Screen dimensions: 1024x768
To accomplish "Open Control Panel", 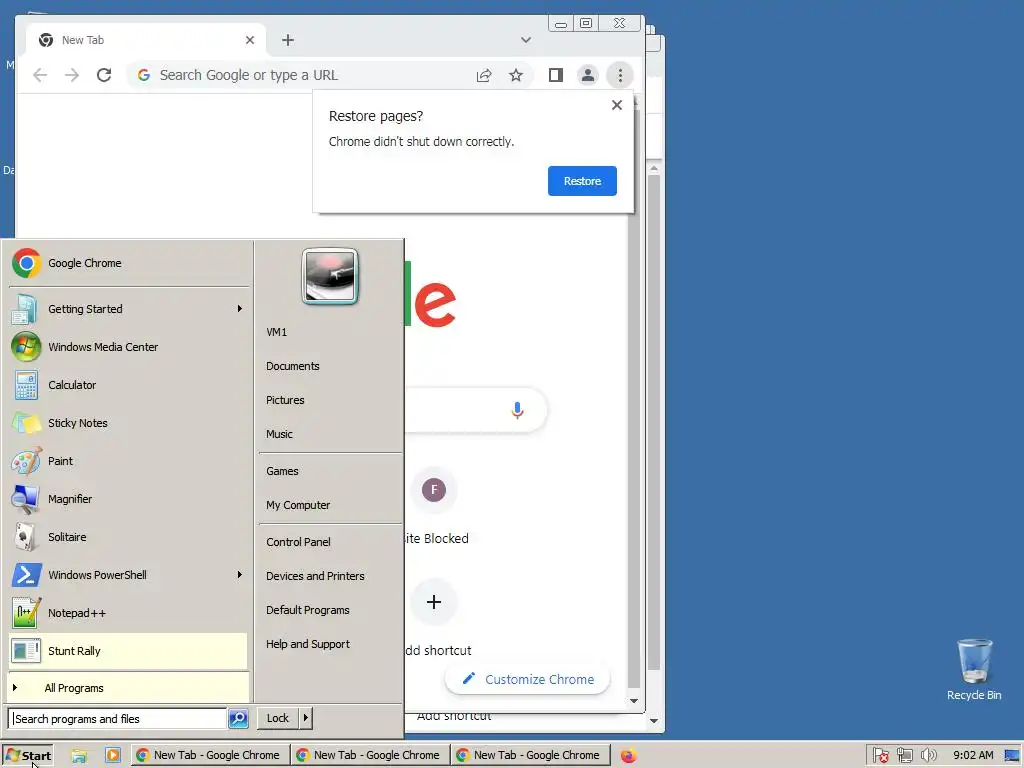I will (330, 542).
